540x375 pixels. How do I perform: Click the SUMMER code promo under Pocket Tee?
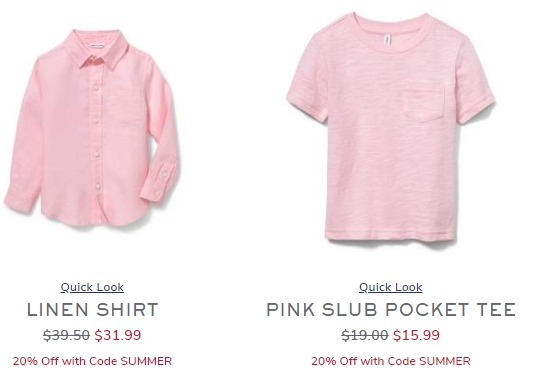point(391,361)
